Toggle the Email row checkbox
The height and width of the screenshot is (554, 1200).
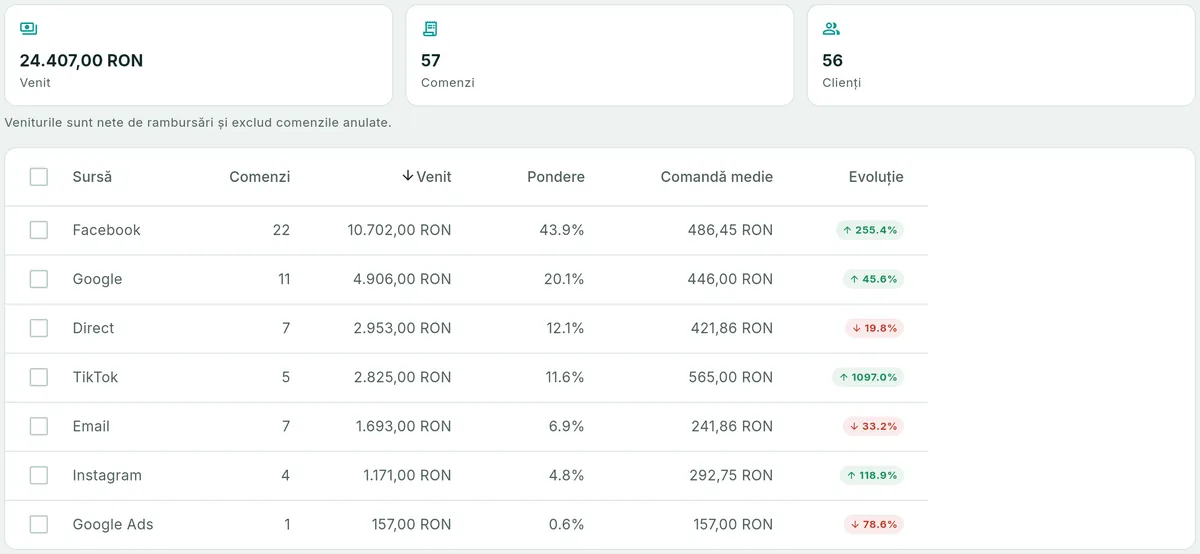pos(39,426)
